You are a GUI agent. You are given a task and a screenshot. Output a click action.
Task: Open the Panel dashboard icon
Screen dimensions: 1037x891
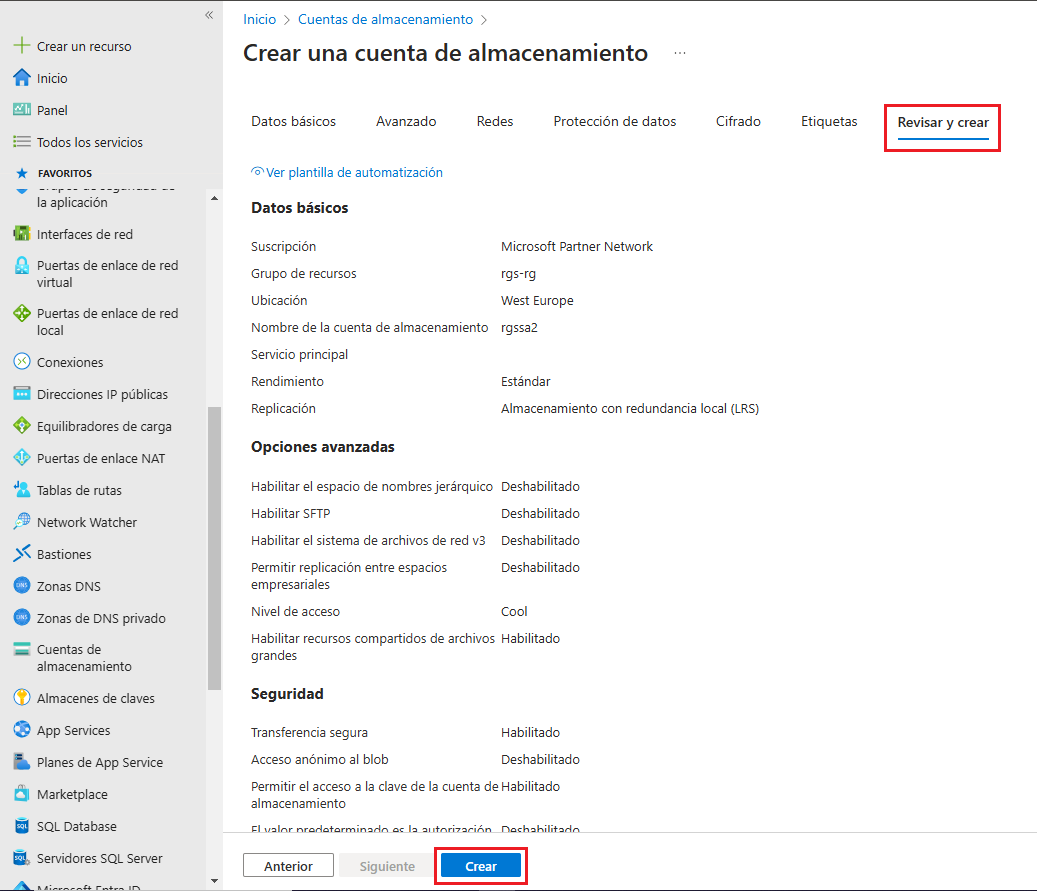pos(21,109)
